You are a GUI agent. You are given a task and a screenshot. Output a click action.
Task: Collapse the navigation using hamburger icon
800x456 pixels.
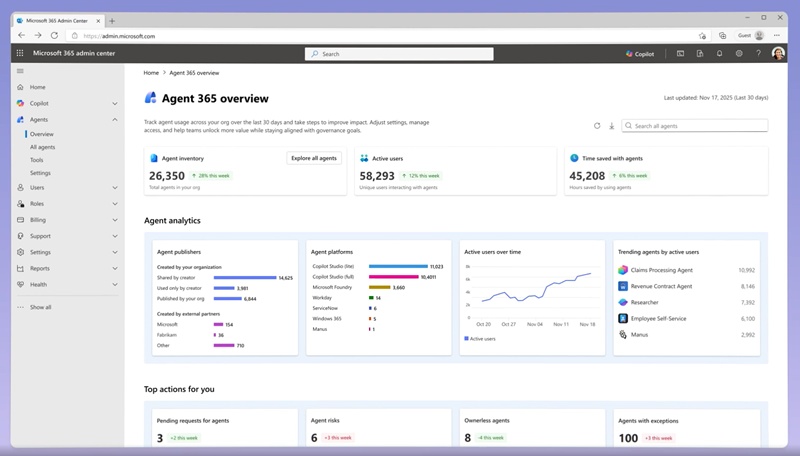[20, 71]
